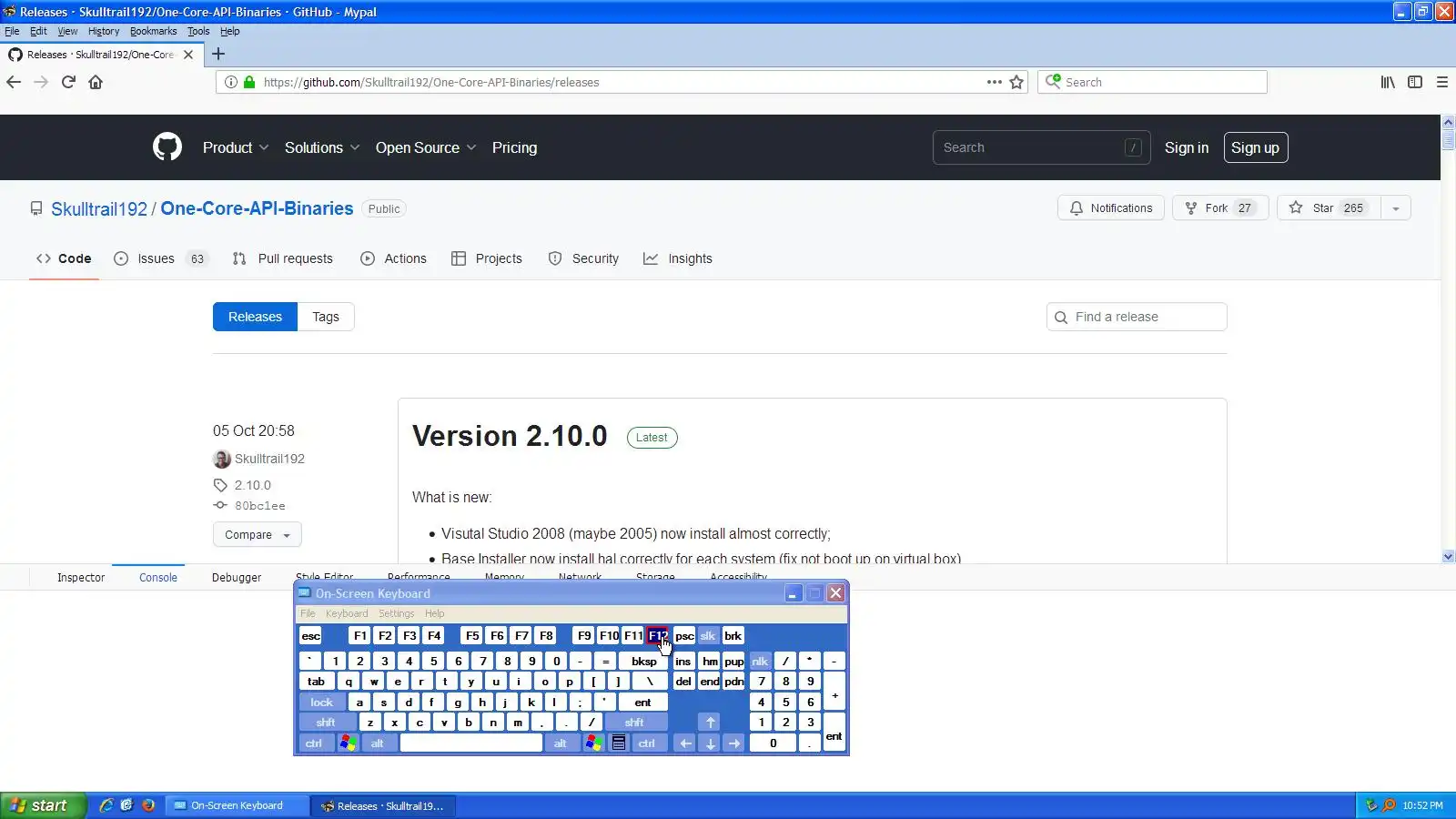
Task: Click the up arrow key on On-Screen Keyboard
Action: pyautogui.click(x=710, y=723)
